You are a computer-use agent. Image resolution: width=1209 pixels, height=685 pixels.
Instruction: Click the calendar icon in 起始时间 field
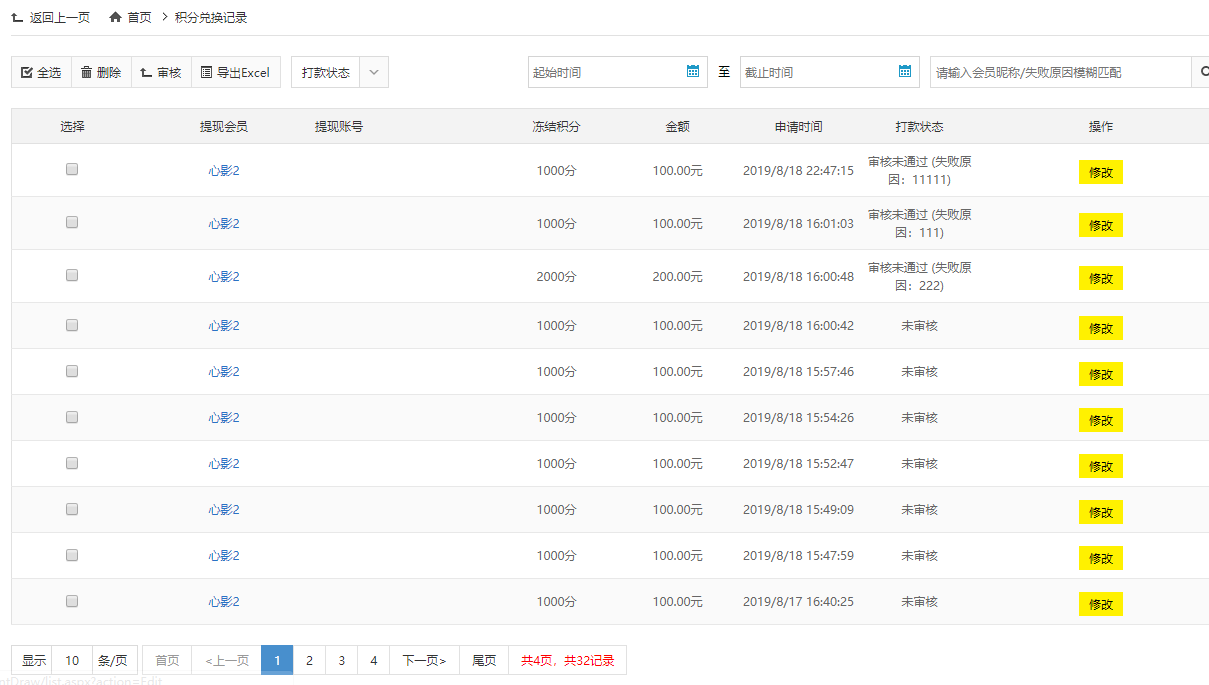pos(693,71)
